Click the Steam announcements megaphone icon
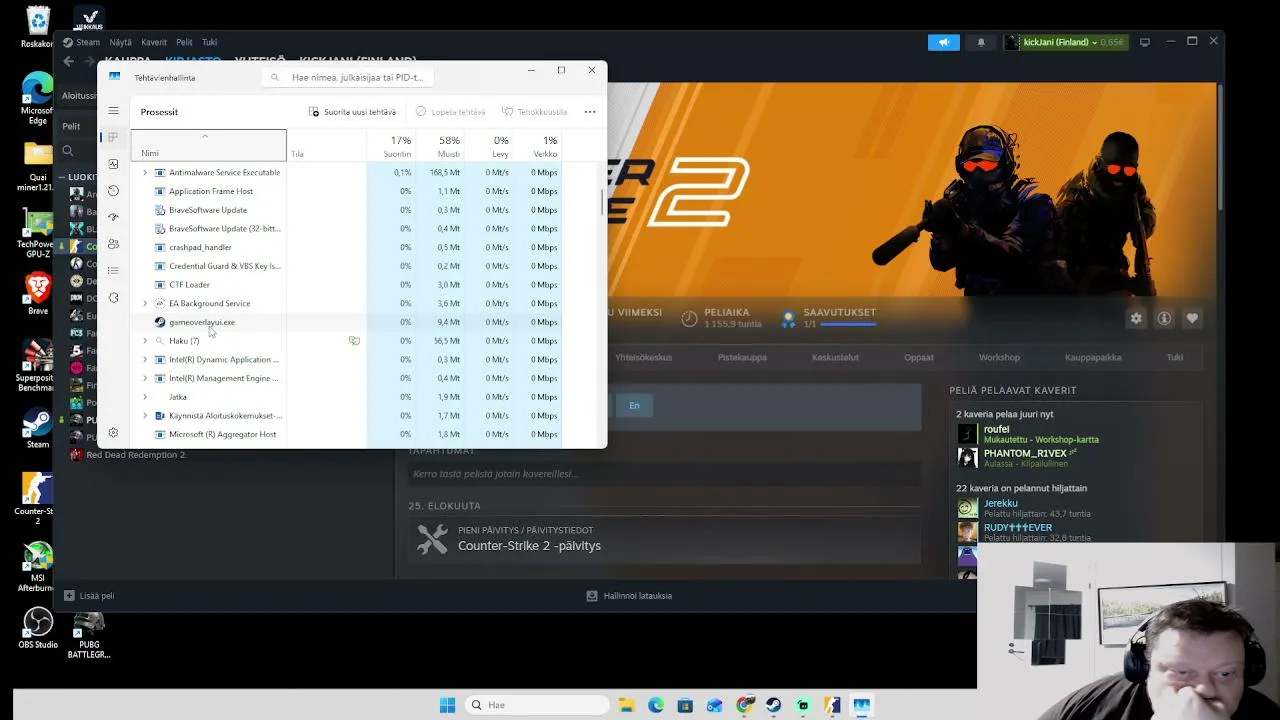This screenshot has width=1280, height=720. click(x=944, y=42)
